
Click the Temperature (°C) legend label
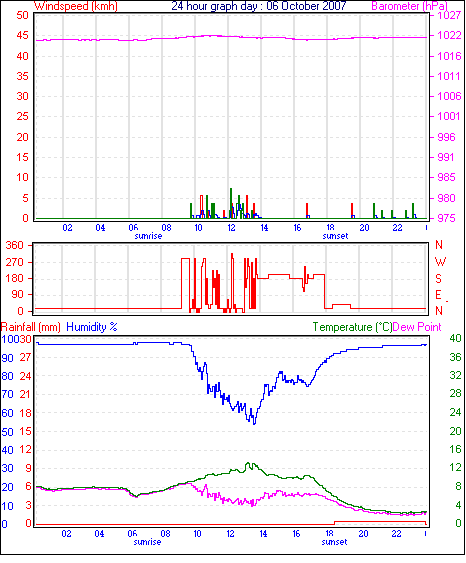click(352, 327)
